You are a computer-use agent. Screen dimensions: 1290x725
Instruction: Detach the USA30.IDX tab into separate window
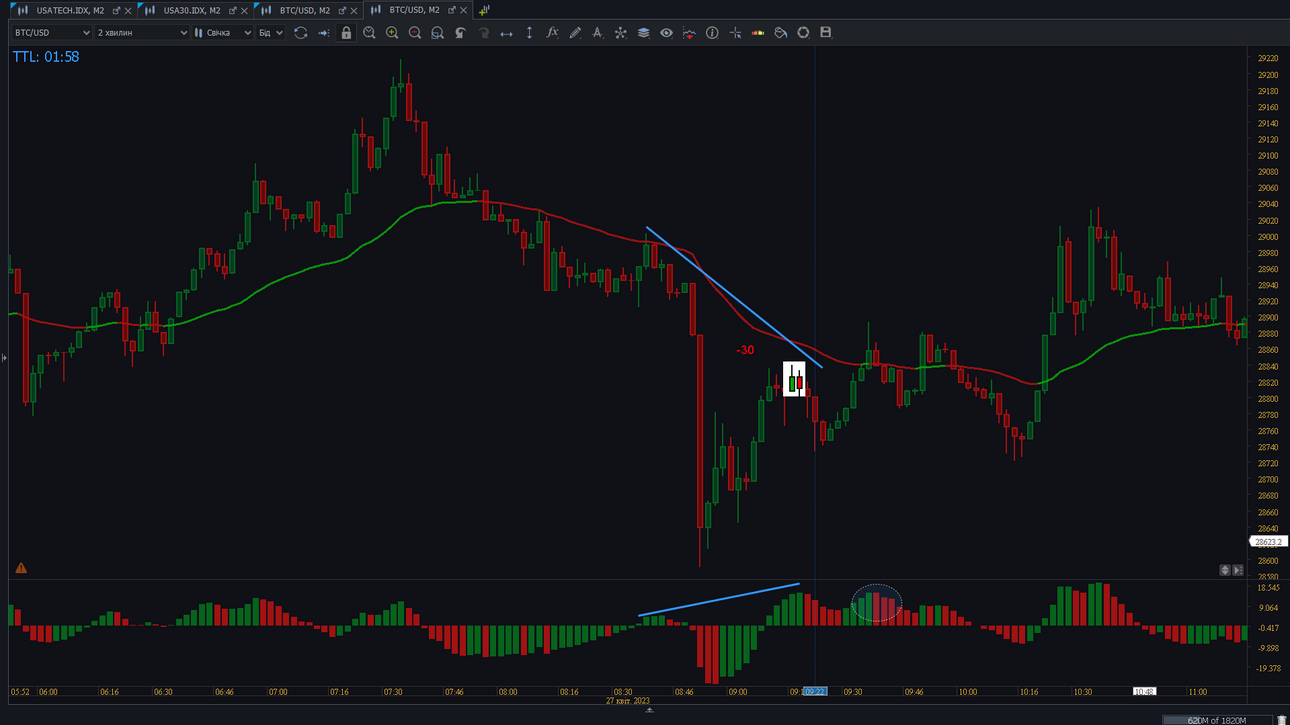tap(233, 11)
